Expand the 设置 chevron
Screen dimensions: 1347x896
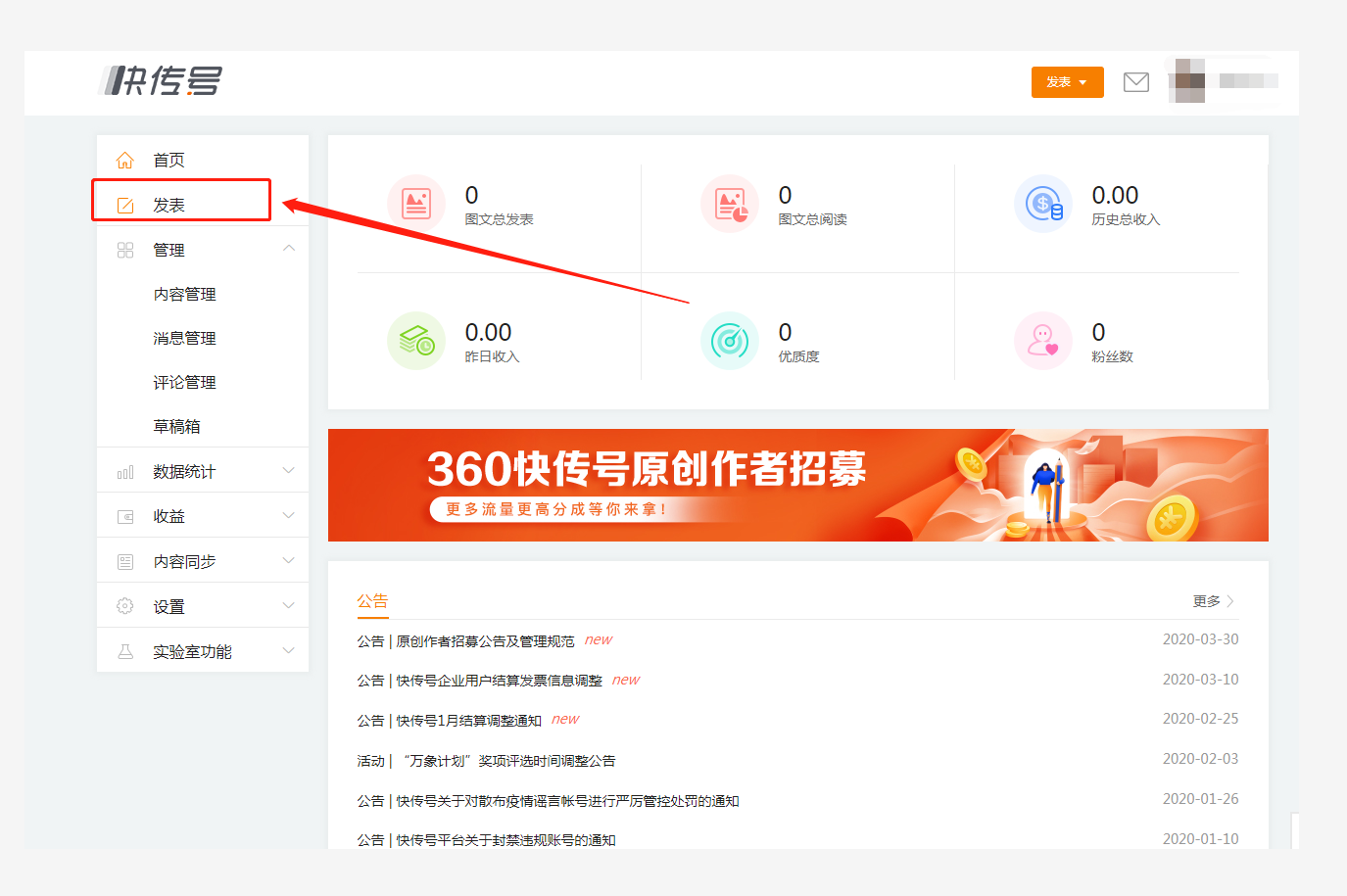tap(289, 606)
